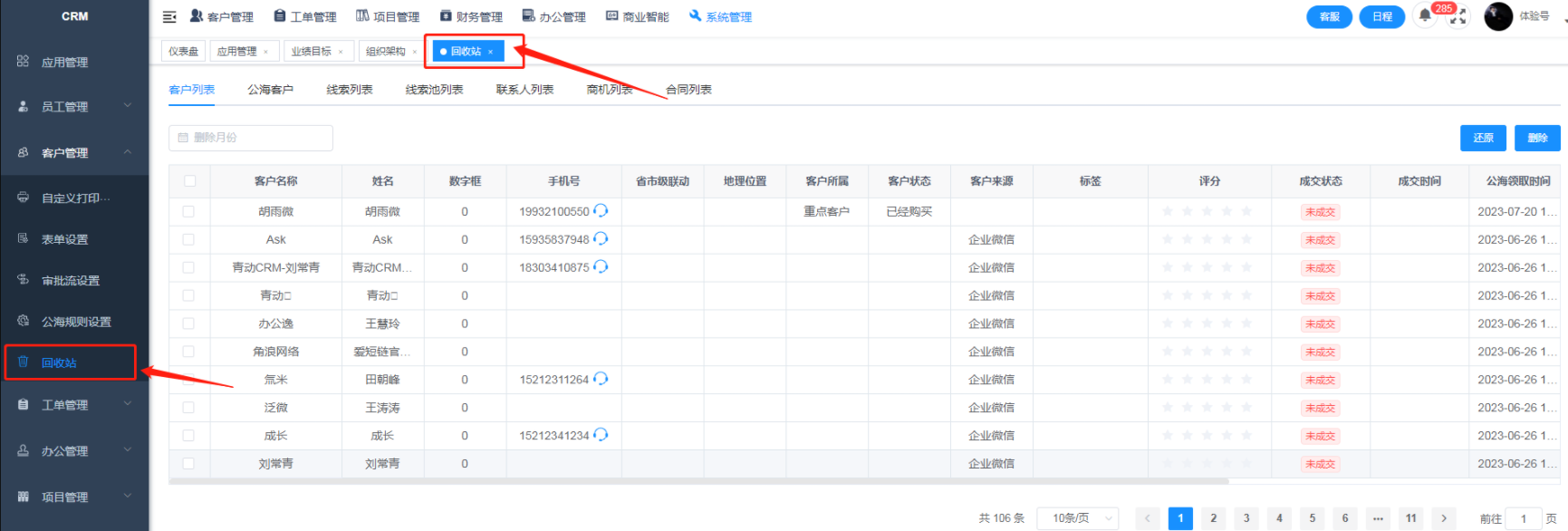1568x531 pixels.
Task: Switch to the 合同列表 tab
Action: coord(688,90)
